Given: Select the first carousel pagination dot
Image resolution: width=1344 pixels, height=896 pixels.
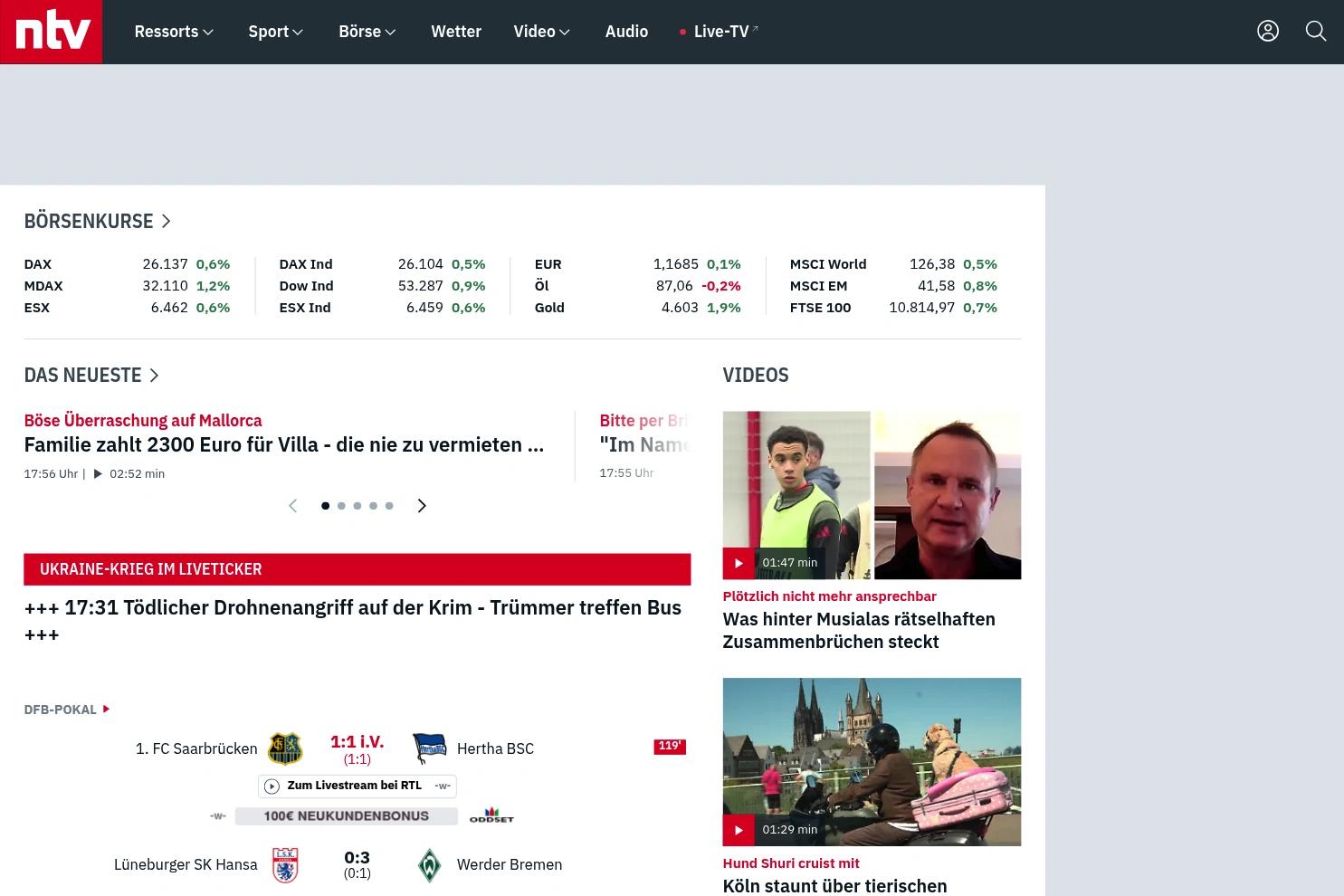Looking at the screenshot, I should pos(325,506).
